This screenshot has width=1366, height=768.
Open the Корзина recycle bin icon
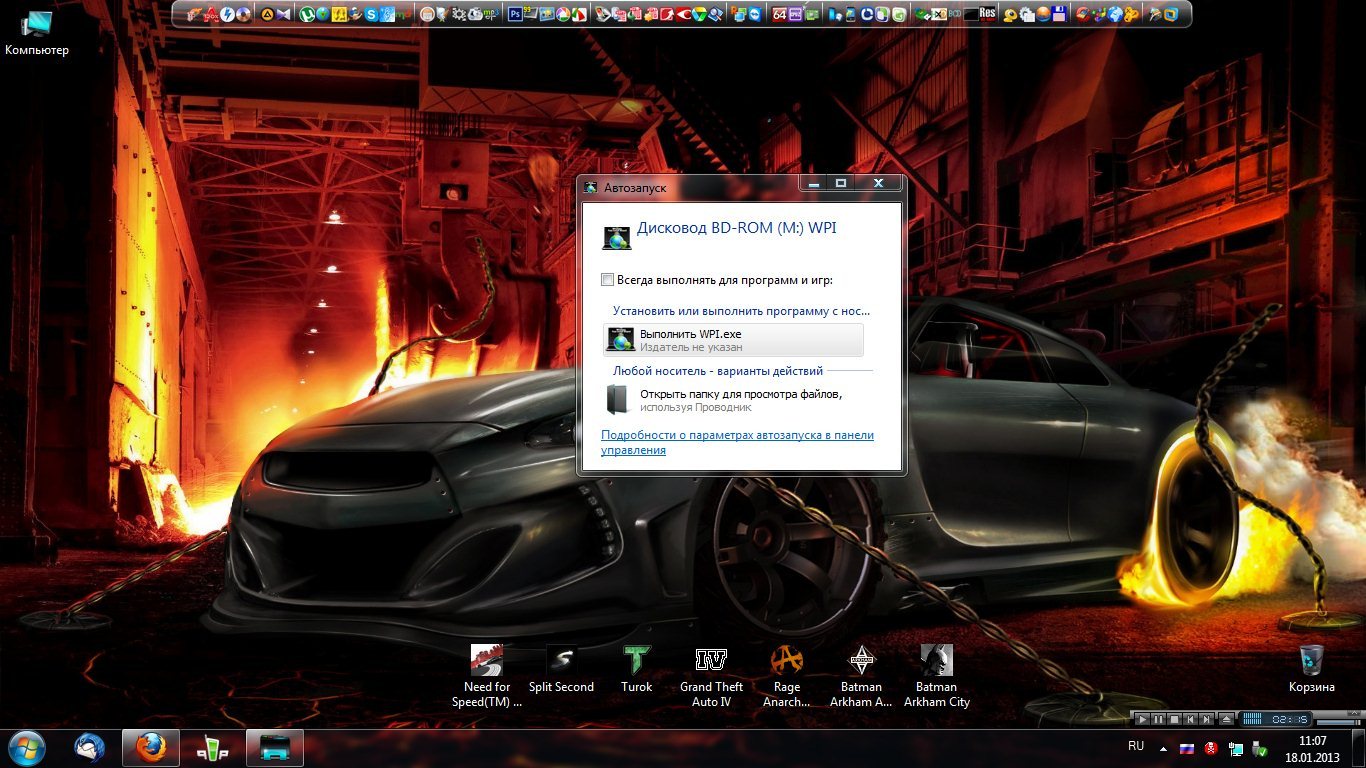(x=1312, y=669)
